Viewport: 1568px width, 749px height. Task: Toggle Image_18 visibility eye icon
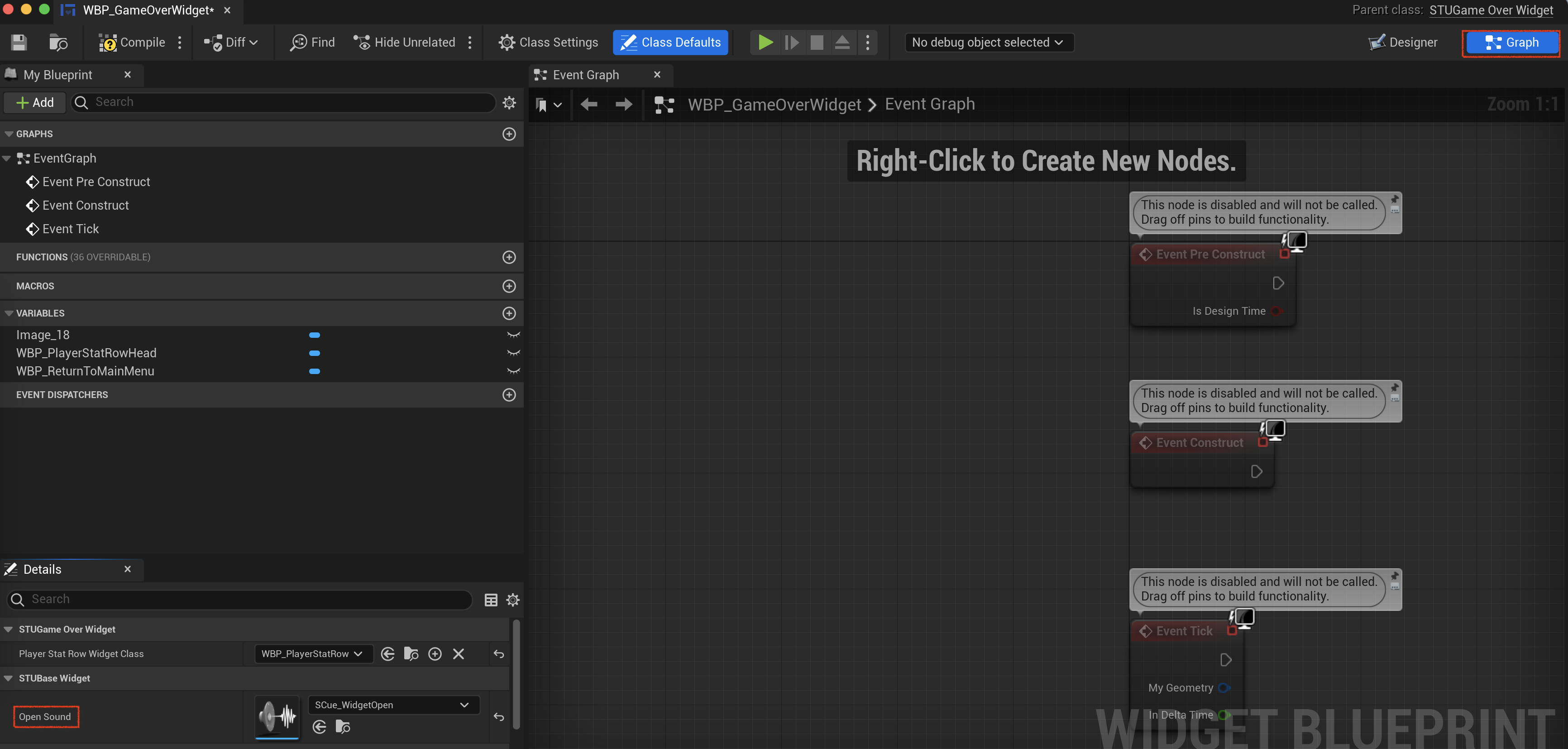514,335
